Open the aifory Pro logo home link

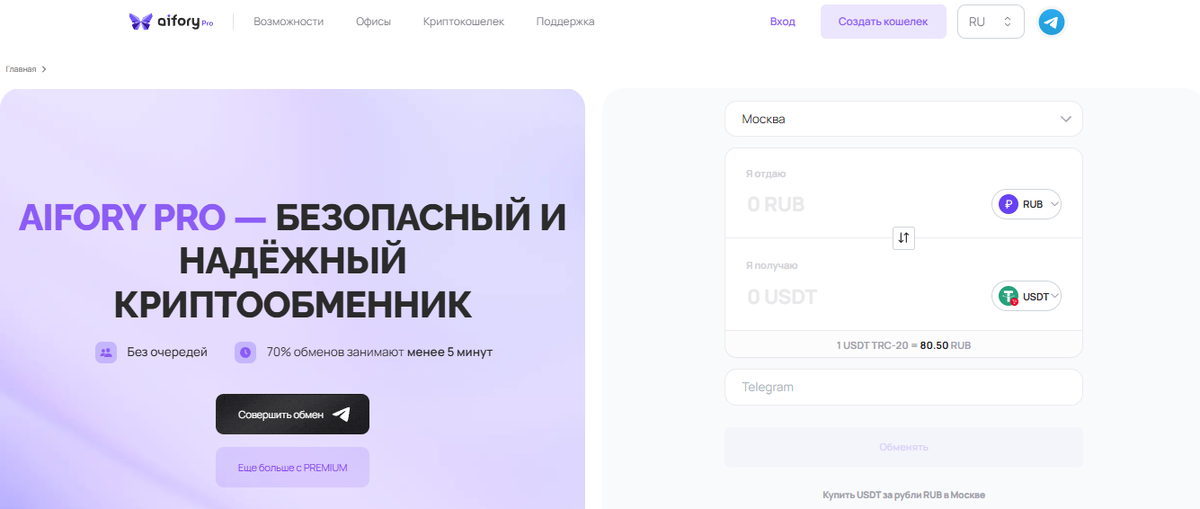[171, 21]
